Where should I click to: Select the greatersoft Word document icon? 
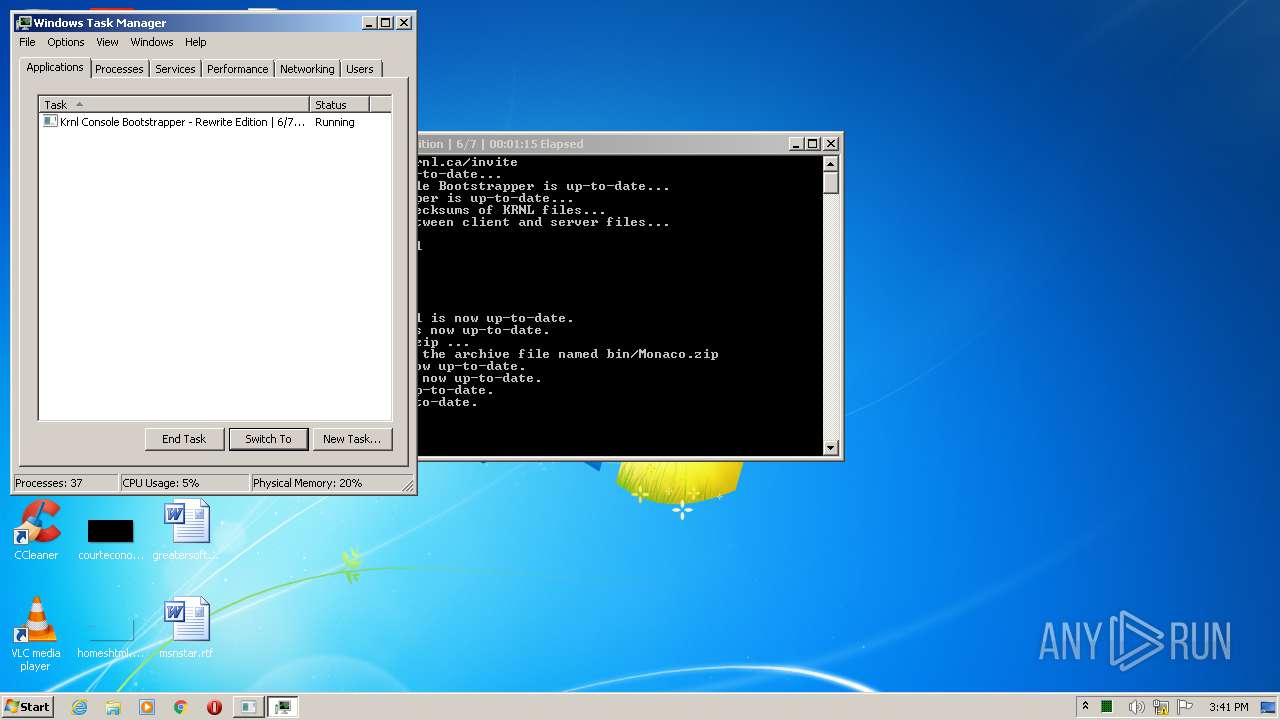[186, 531]
